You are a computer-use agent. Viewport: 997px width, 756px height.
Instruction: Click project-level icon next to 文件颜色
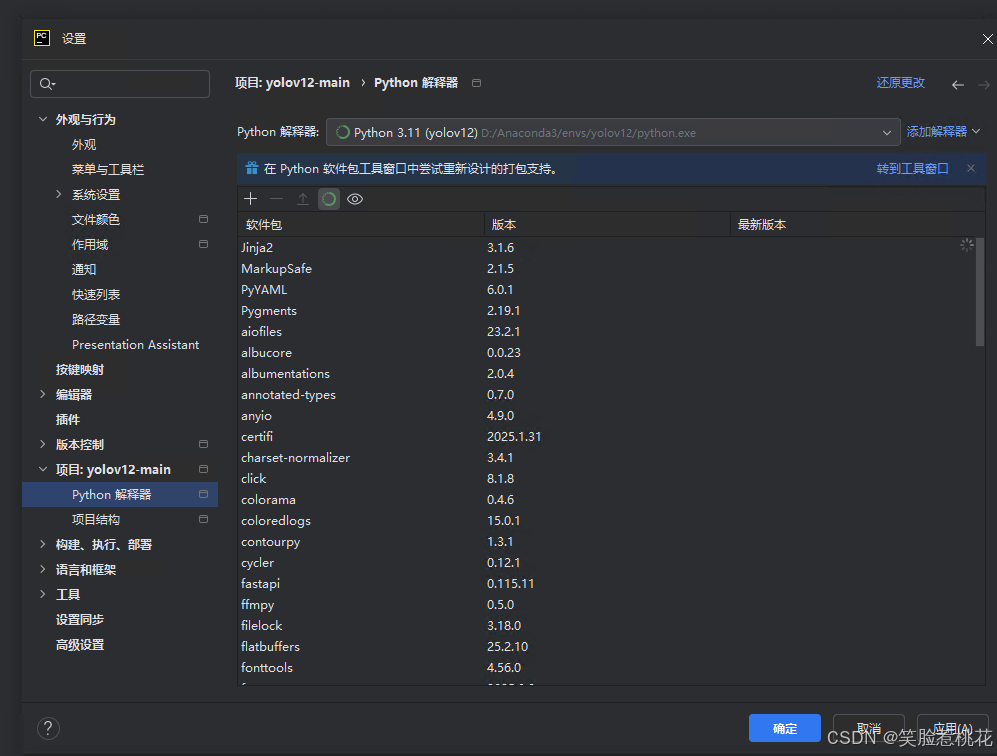tap(203, 219)
